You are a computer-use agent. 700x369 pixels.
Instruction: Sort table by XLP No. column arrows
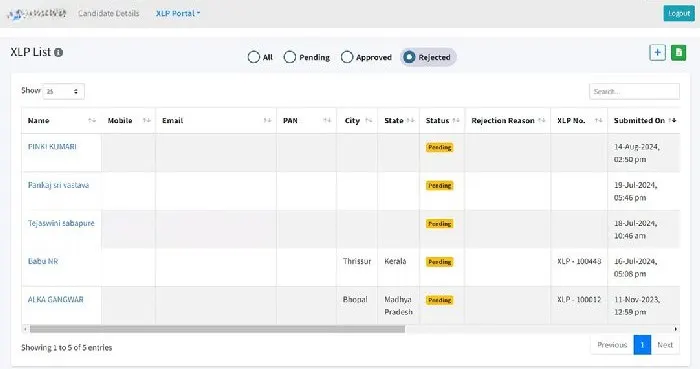[x=599, y=120]
